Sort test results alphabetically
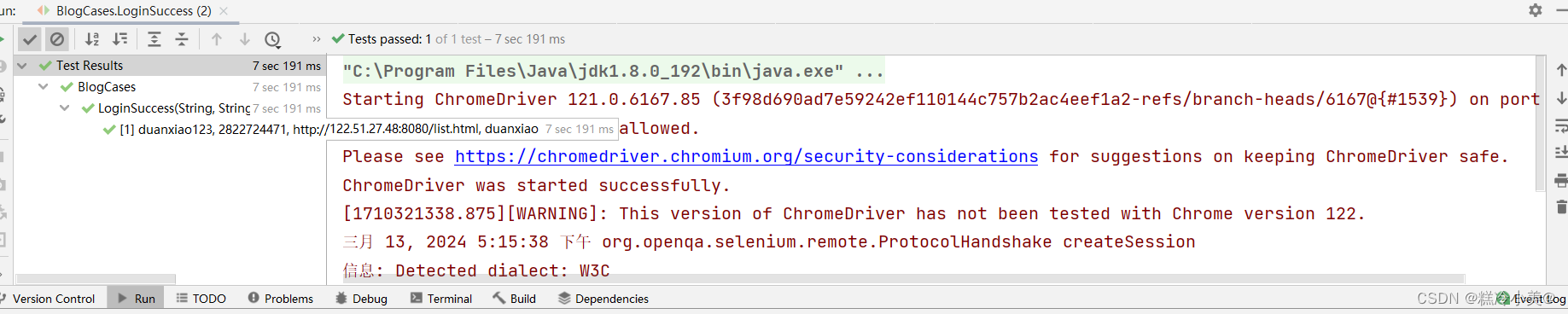Viewport: 1568px width, 314px height. tap(92, 39)
